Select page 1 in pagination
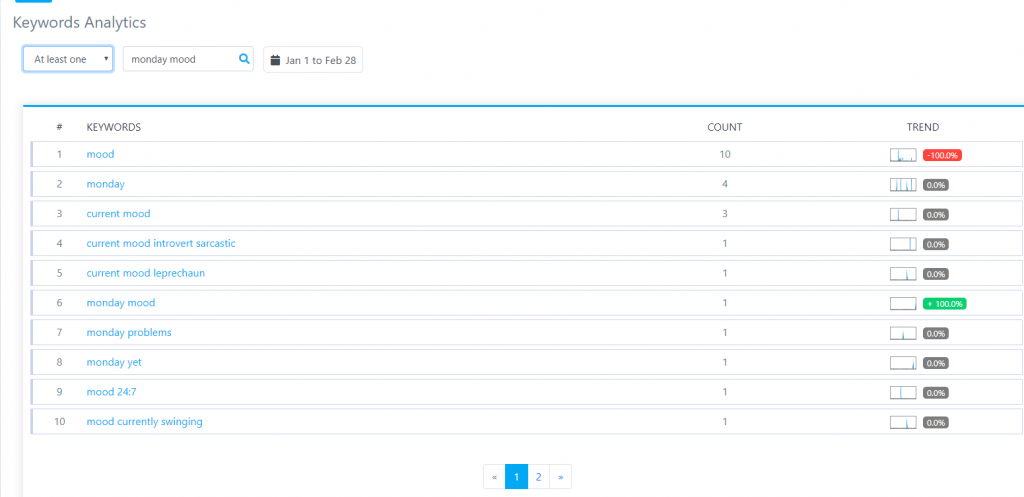The image size is (1024, 497). 516,477
